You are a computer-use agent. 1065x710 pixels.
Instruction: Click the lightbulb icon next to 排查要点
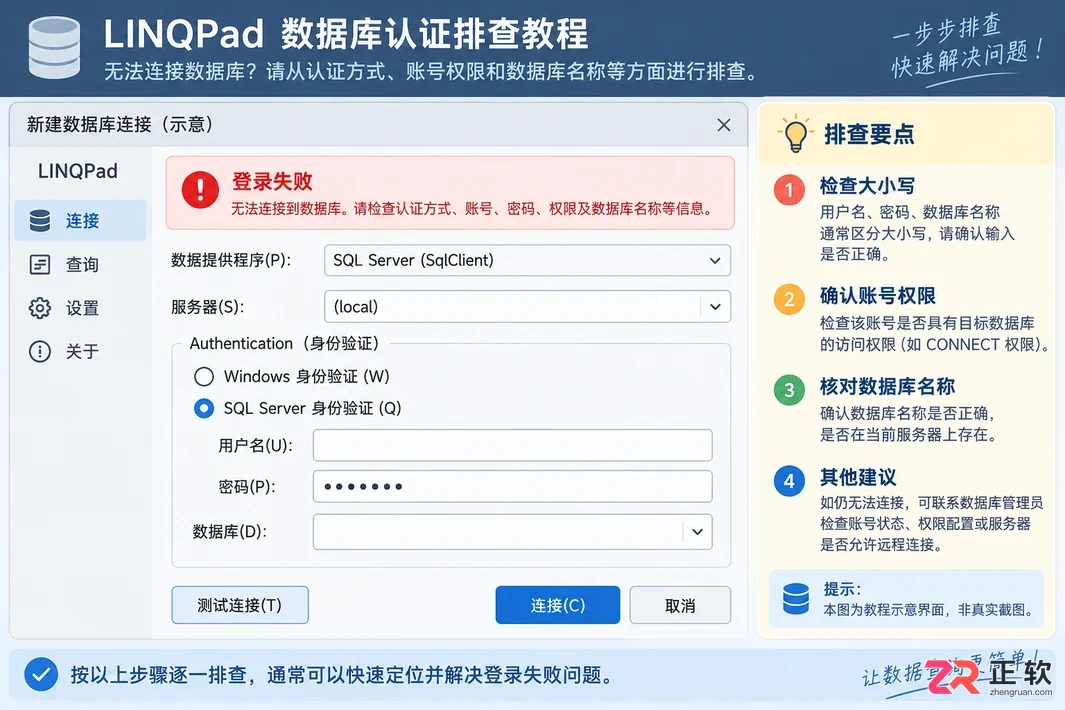tap(795, 133)
